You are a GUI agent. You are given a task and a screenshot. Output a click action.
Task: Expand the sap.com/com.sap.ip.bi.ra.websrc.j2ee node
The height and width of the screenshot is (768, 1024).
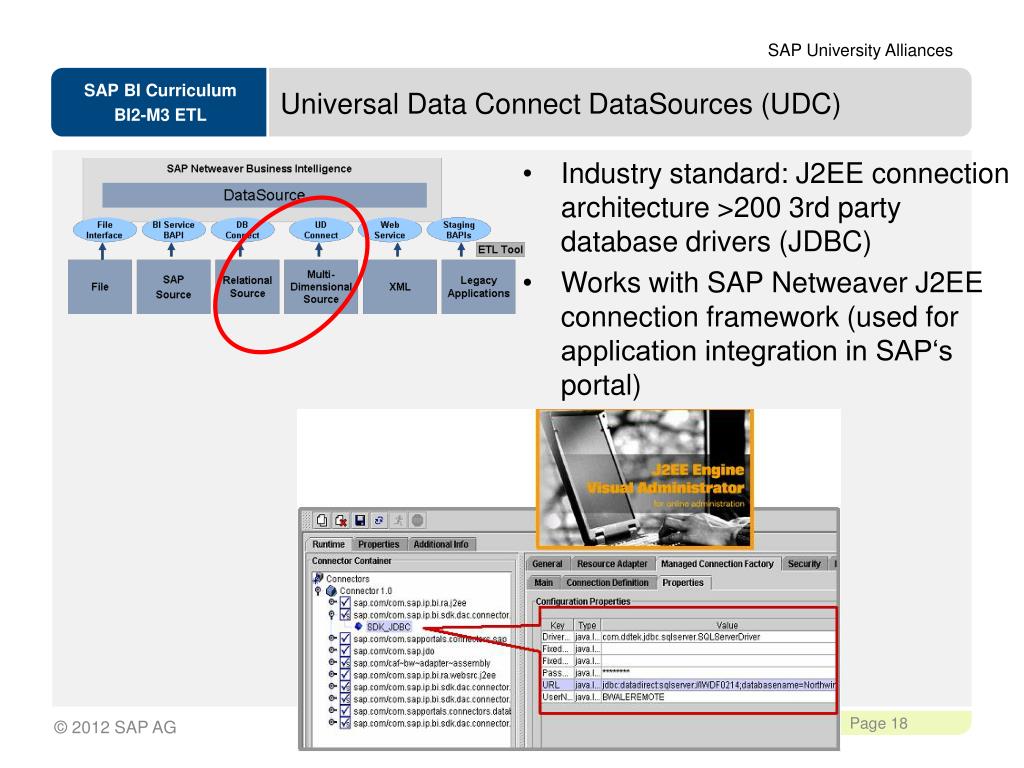pyautogui.click(x=332, y=674)
